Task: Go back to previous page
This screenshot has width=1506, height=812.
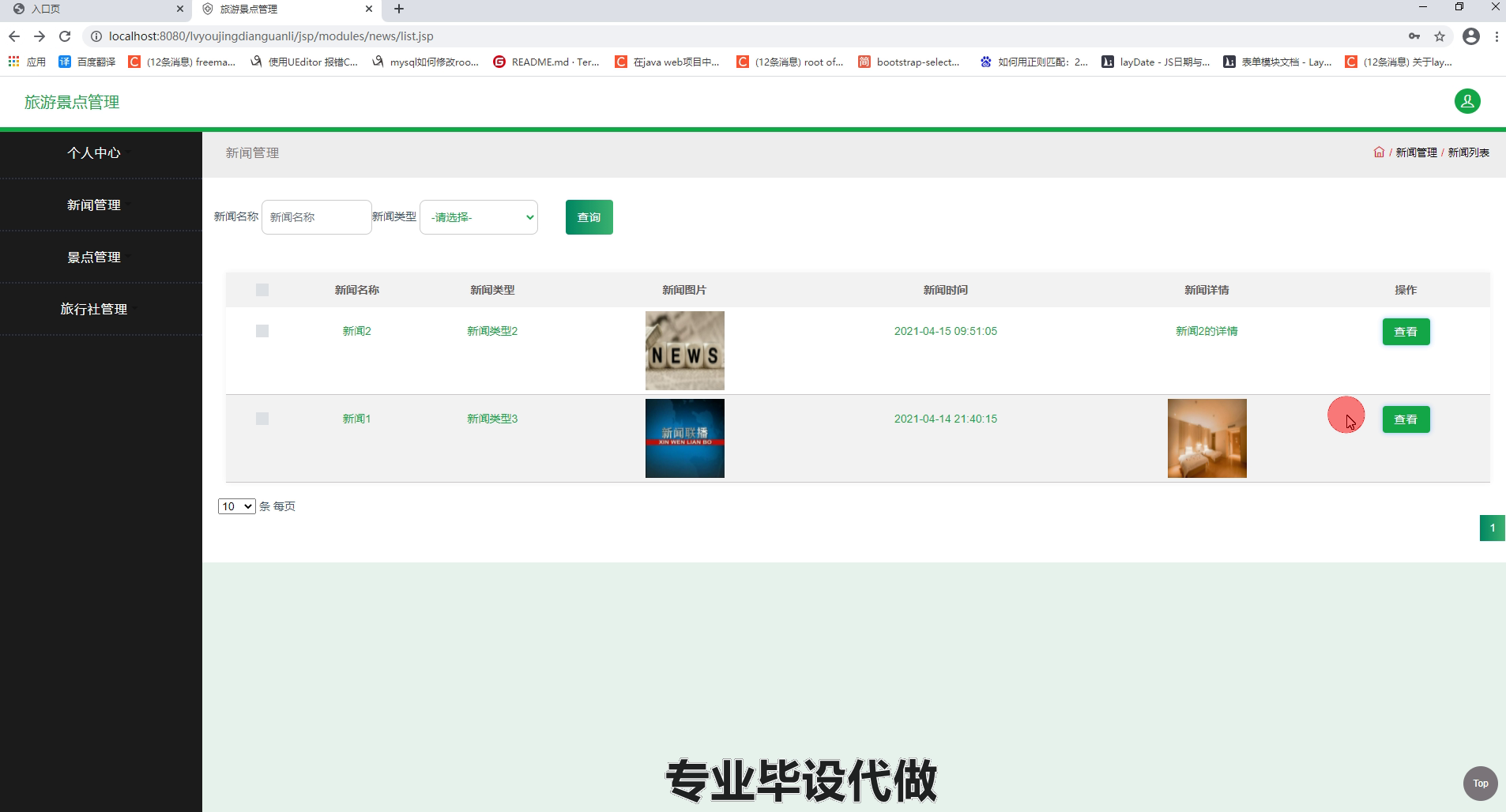Action: click(x=14, y=36)
